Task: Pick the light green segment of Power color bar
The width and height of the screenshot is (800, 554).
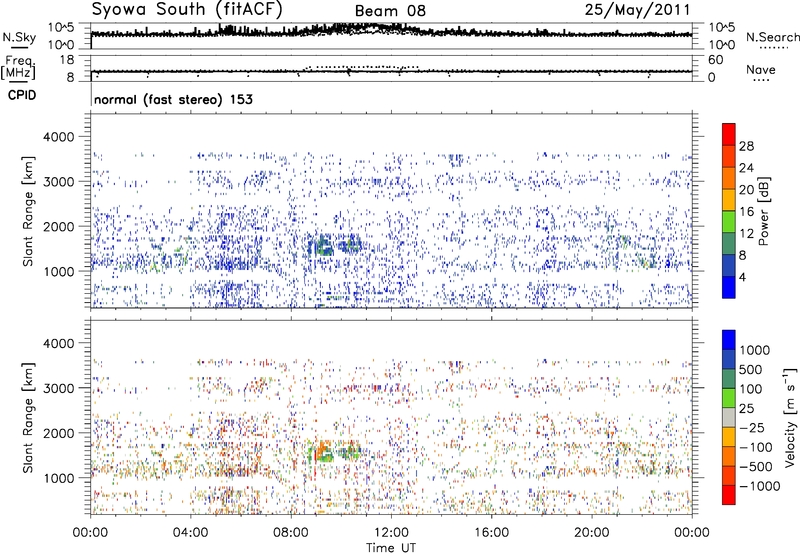Action: tap(729, 221)
